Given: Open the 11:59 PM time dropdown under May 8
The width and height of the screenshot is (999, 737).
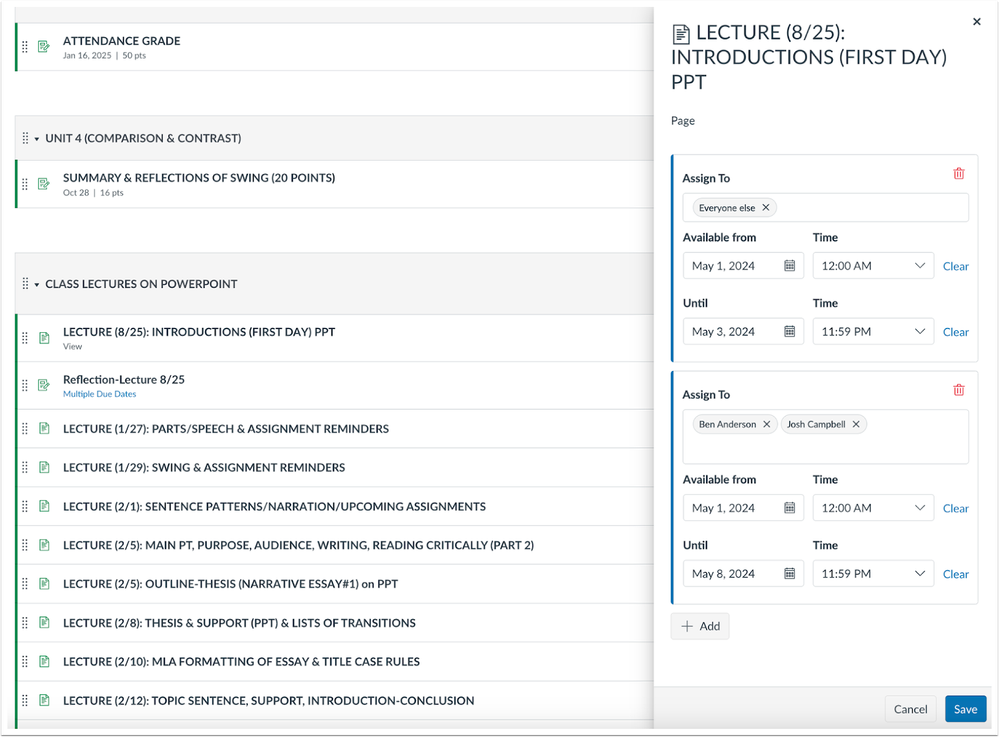Looking at the screenshot, I should pos(873,573).
